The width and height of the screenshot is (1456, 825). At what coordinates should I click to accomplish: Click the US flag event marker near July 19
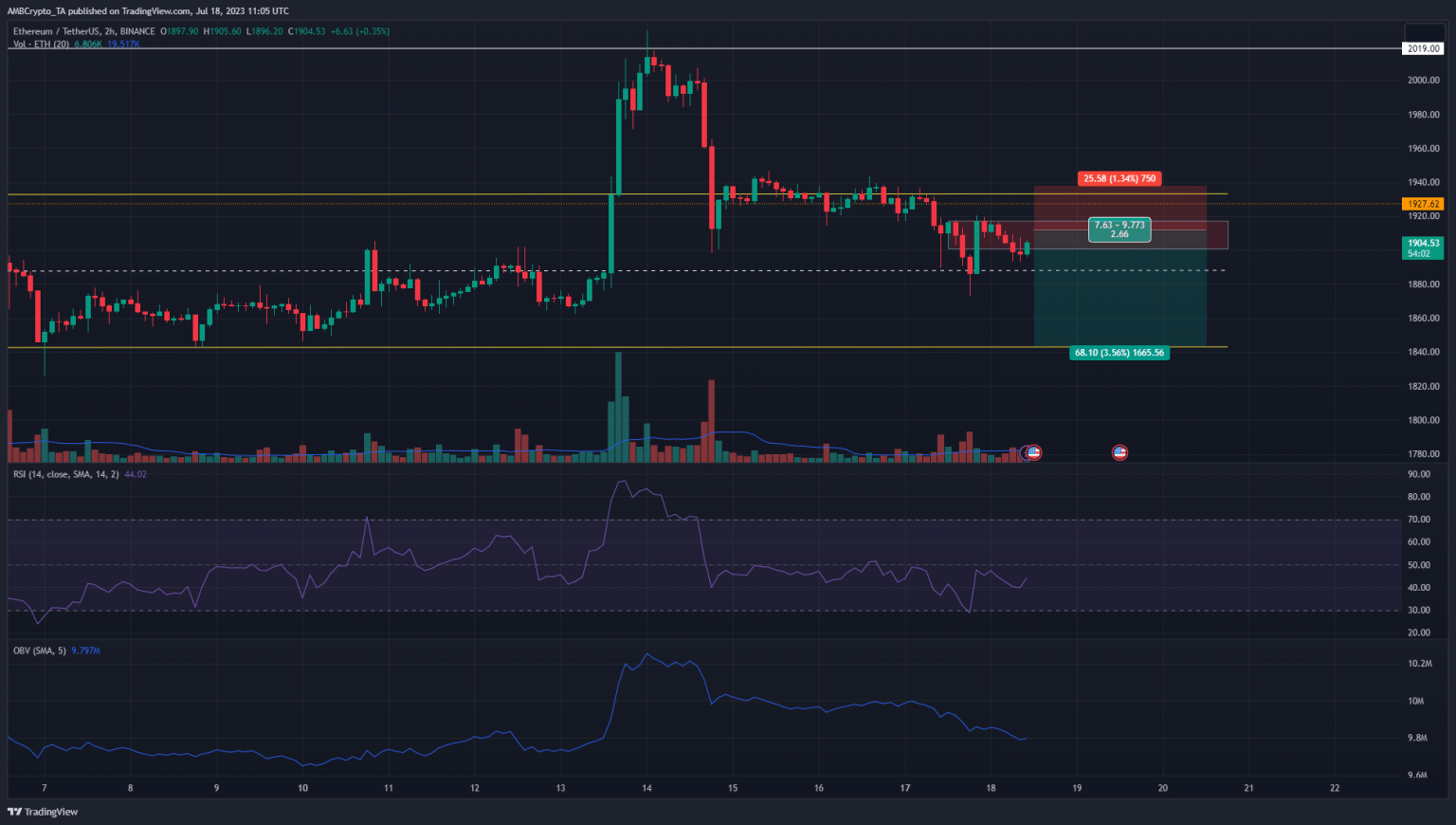1119,452
